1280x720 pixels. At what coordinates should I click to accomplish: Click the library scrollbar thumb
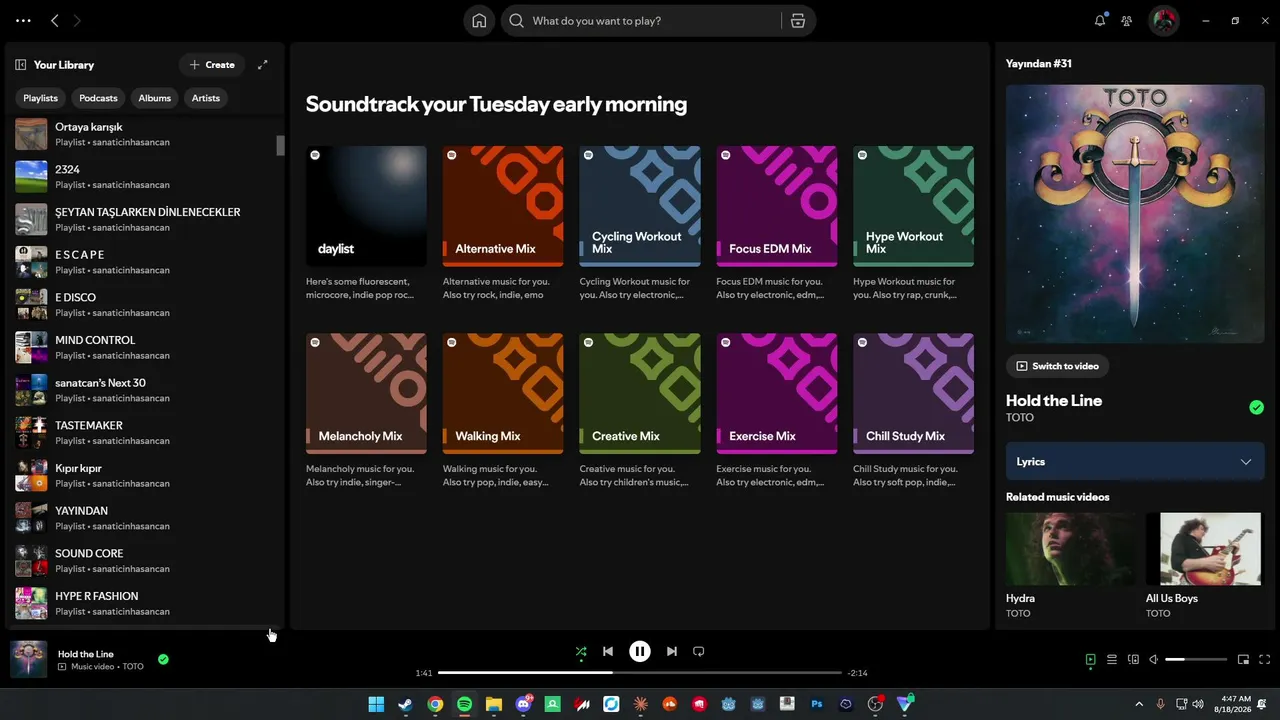281,145
